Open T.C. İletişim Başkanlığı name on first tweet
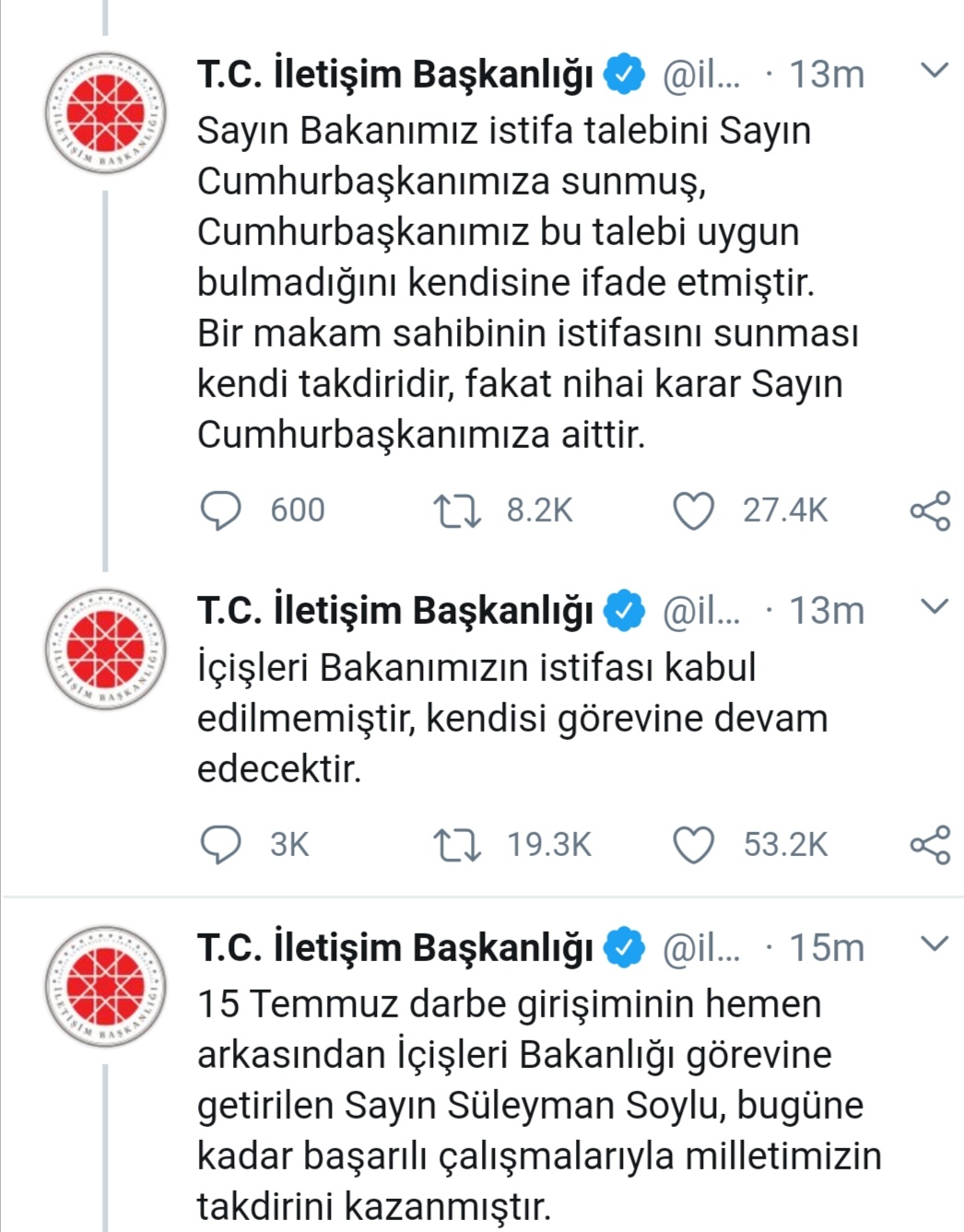Screen dimensions: 964x1232 [394, 74]
